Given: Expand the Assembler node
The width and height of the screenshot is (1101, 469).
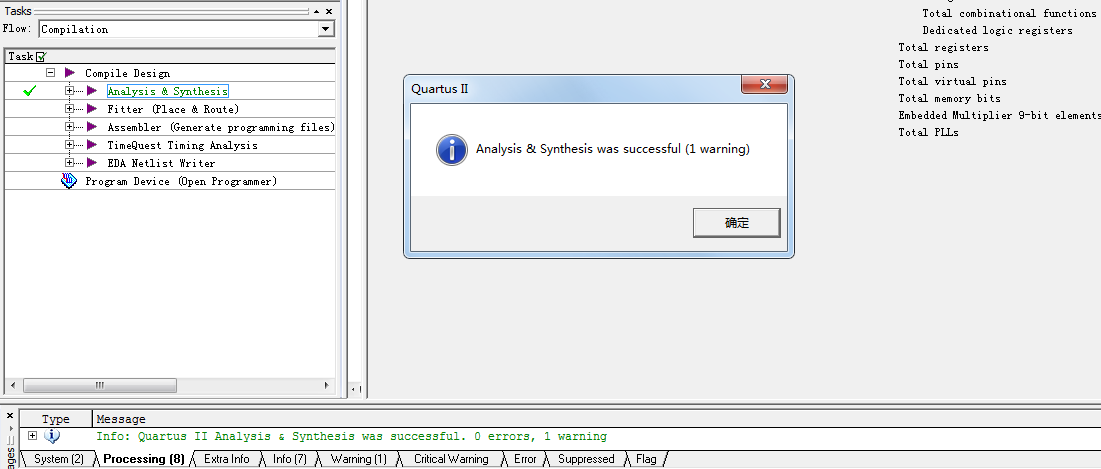Looking at the screenshot, I should tap(69, 127).
